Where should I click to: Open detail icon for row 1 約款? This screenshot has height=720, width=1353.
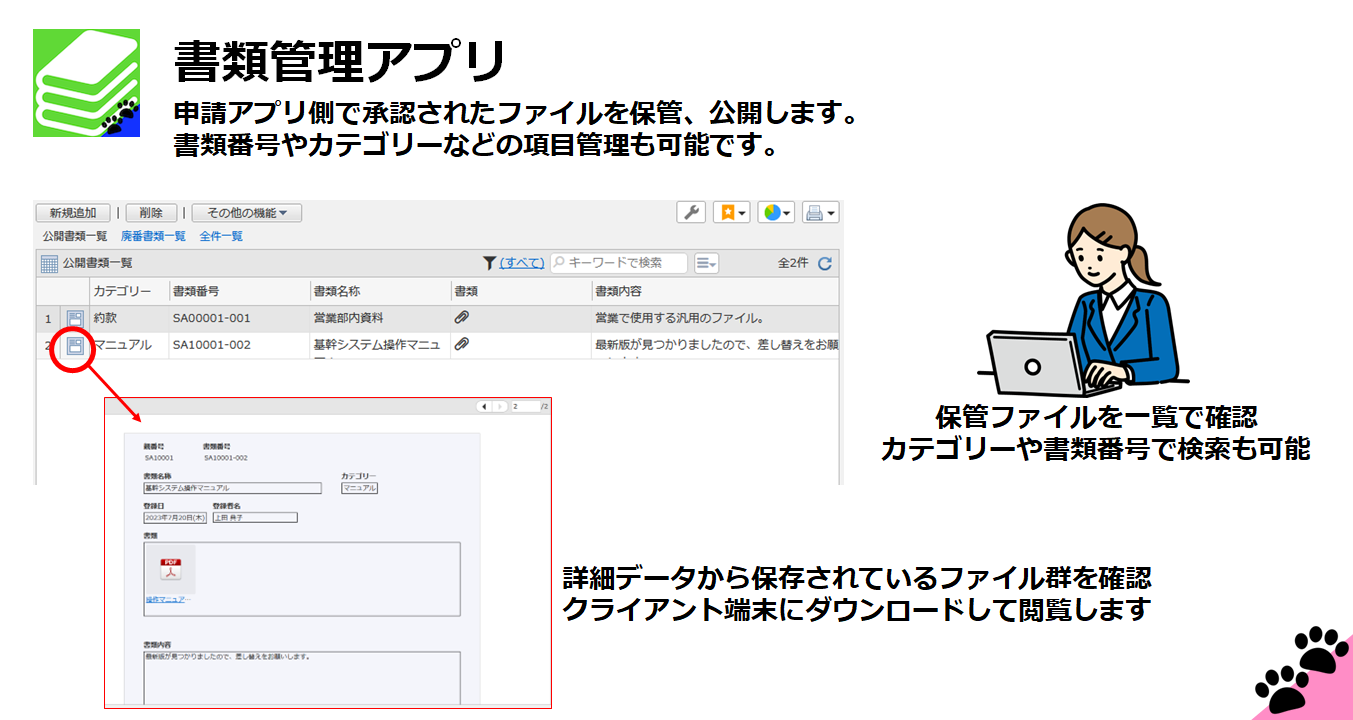click(74, 319)
